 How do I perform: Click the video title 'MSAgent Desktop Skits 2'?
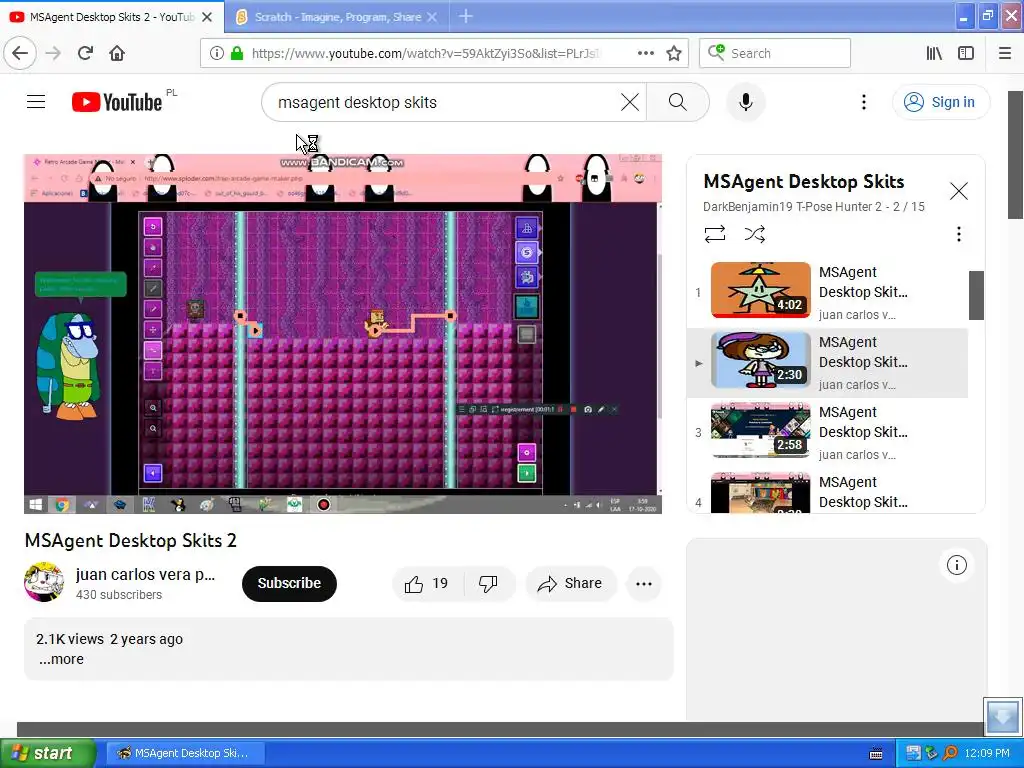[x=131, y=540]
